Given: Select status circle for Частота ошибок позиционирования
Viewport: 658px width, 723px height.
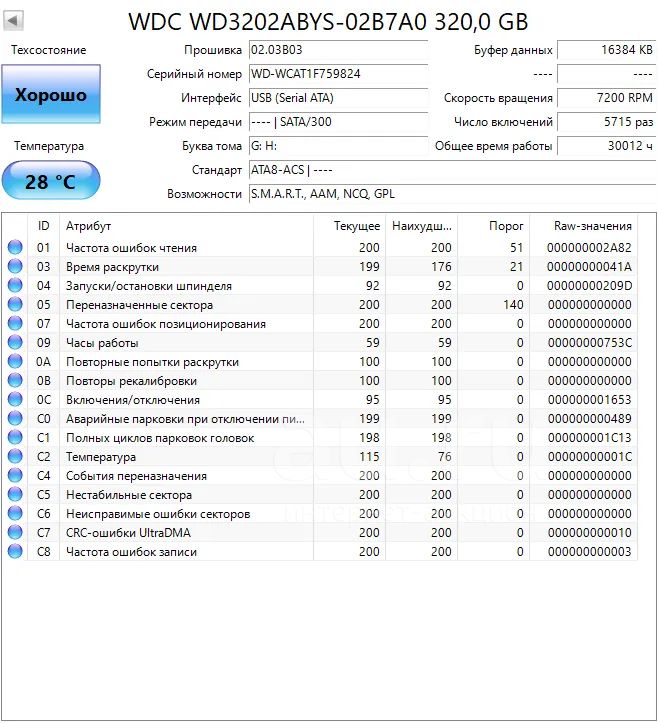Looking at the screenshot, I should [15, 323].
